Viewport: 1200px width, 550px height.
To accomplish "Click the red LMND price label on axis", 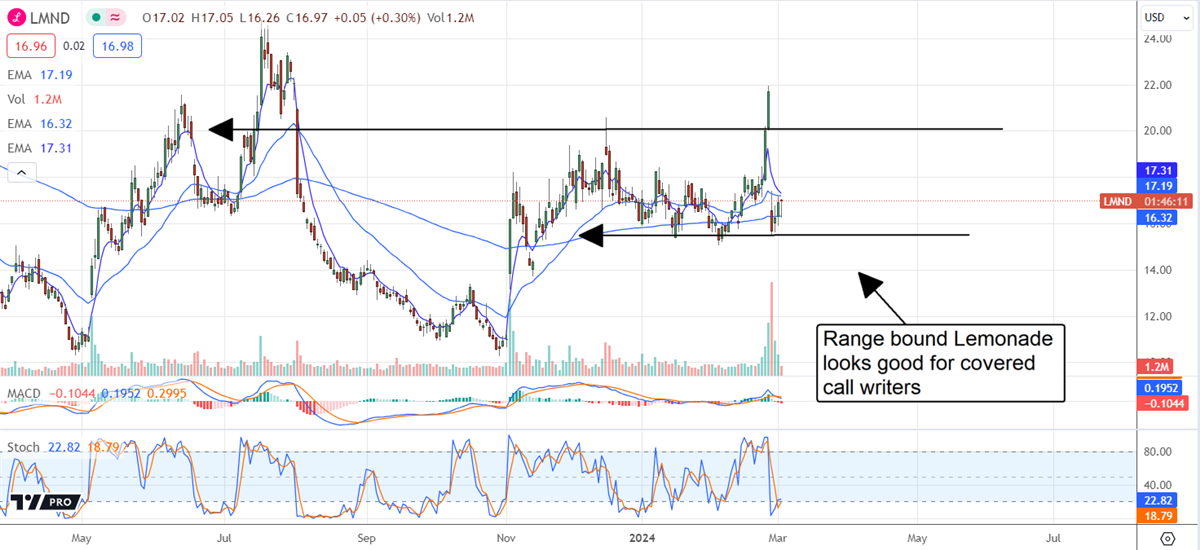I will pyautogui.click(x=1117, y=201).
